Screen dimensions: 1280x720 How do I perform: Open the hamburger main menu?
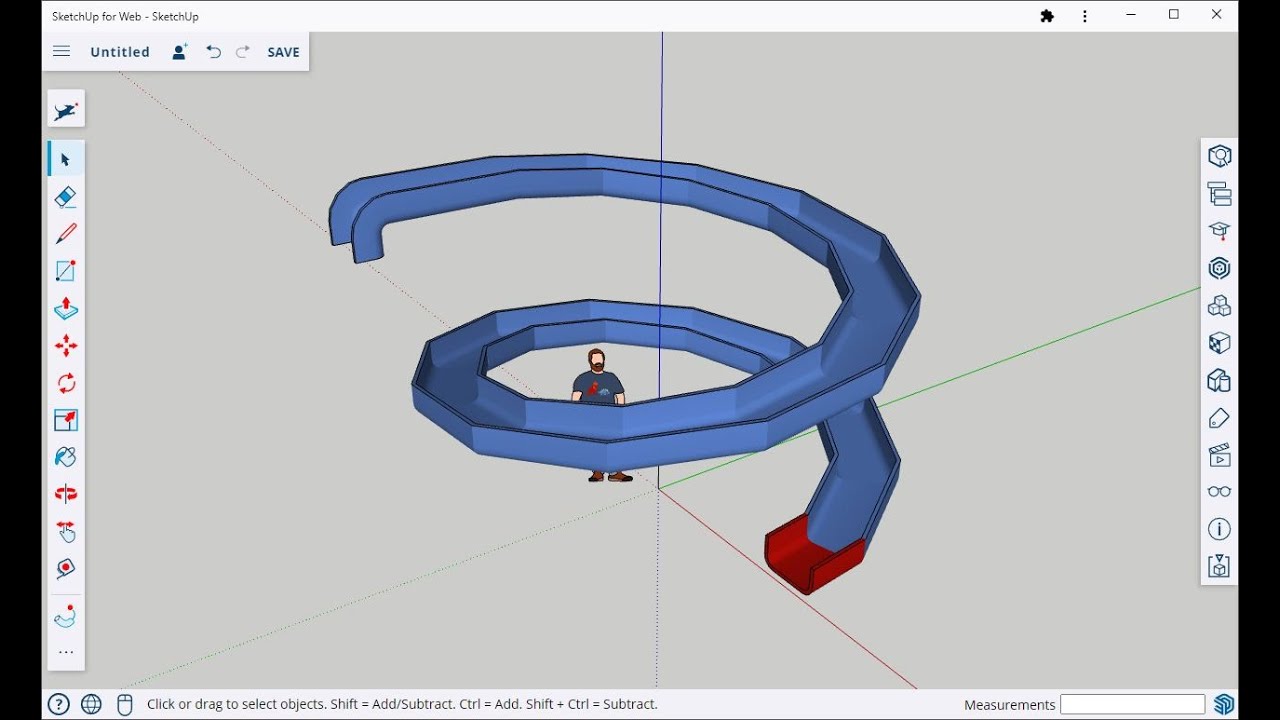(61, 52)
